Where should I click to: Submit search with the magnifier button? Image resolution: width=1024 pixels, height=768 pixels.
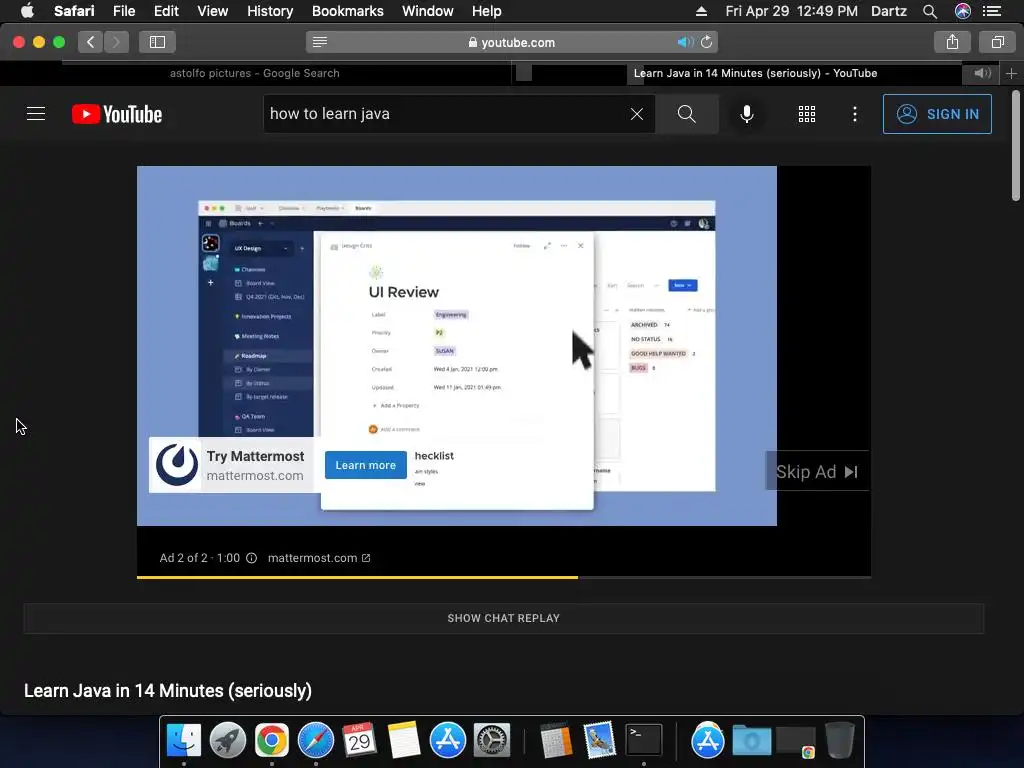pos(686,114)
